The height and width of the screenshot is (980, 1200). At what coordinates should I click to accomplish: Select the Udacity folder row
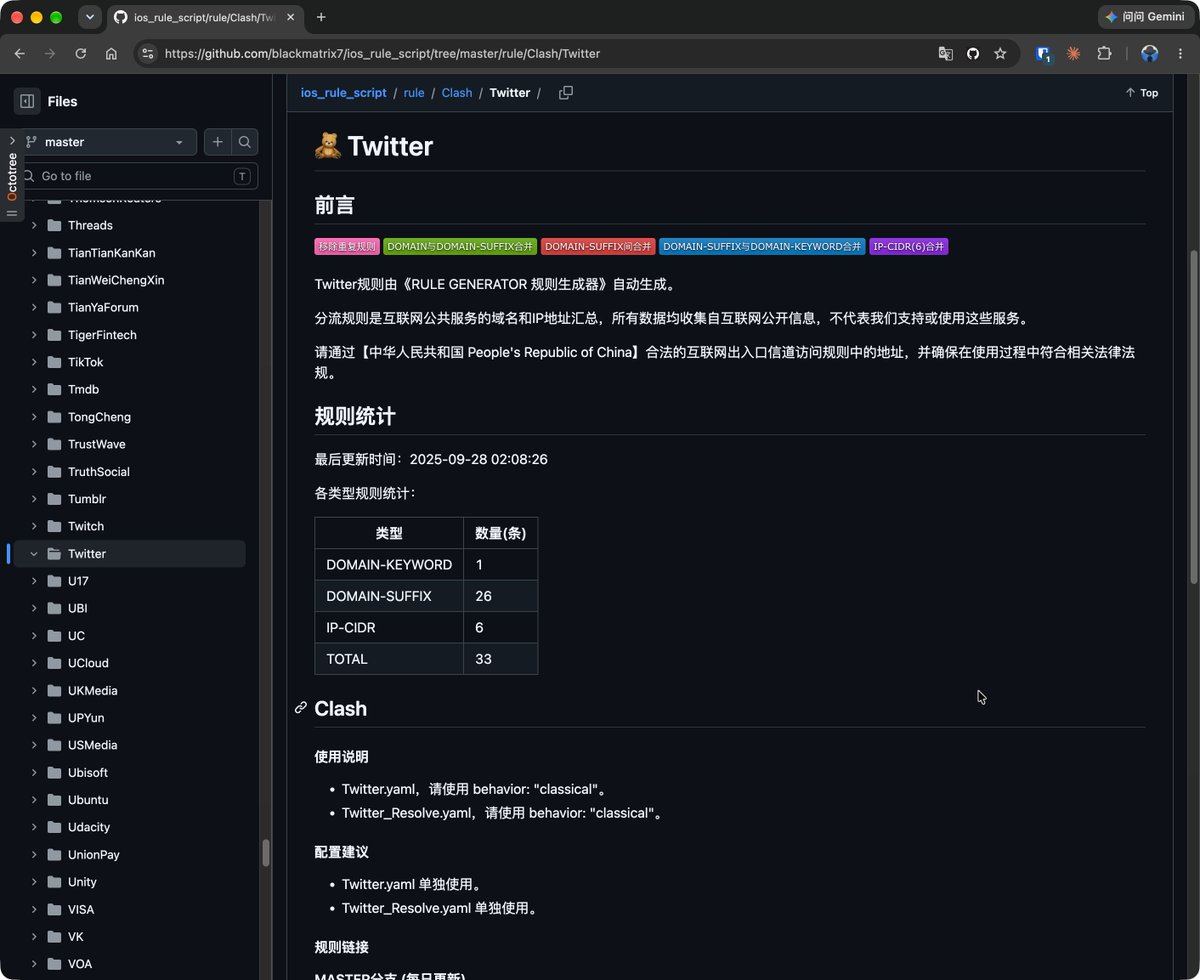coord(130,827)
